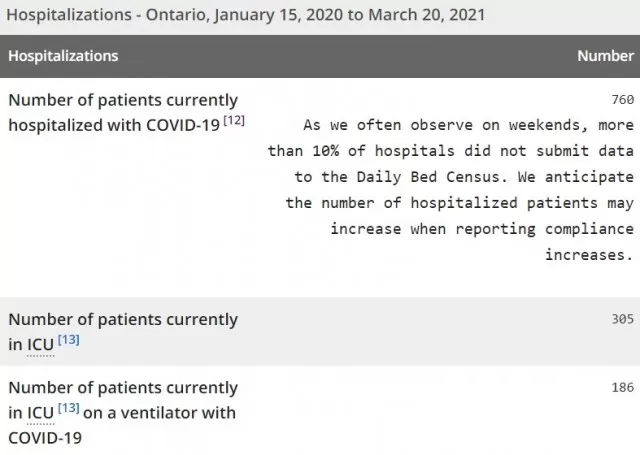Open footnote 13 in the ventilator row
Screen dimensions: 640x455
pos(69,408)
